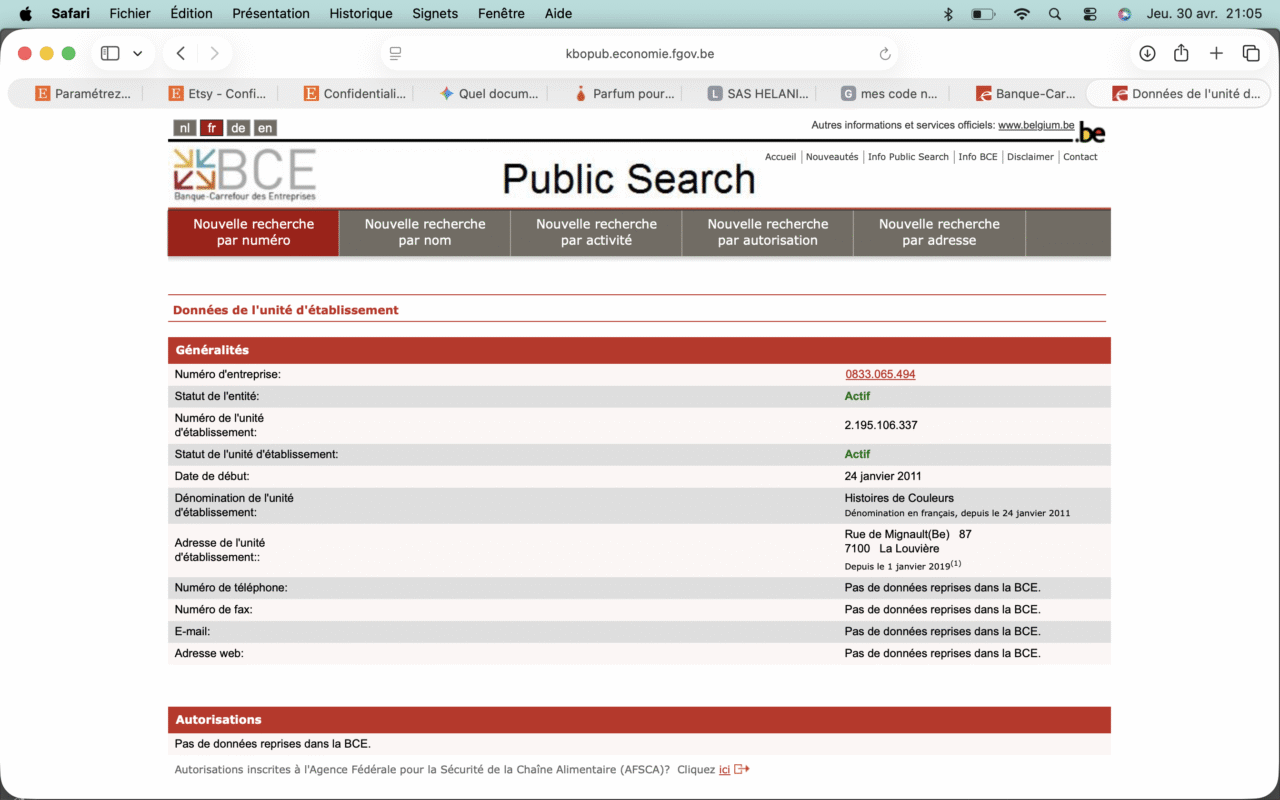Switch language to nl

click(x=184, y=128)
